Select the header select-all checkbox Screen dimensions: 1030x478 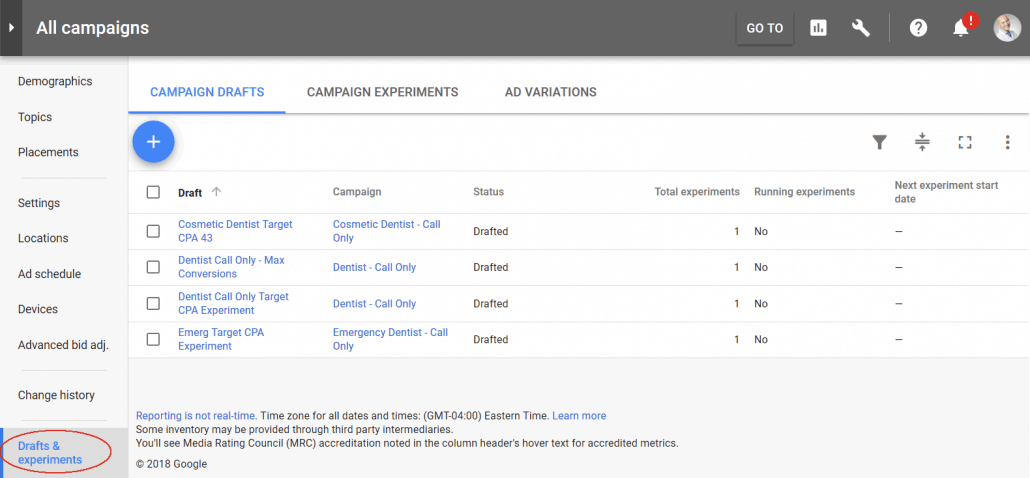coord(153,192)
